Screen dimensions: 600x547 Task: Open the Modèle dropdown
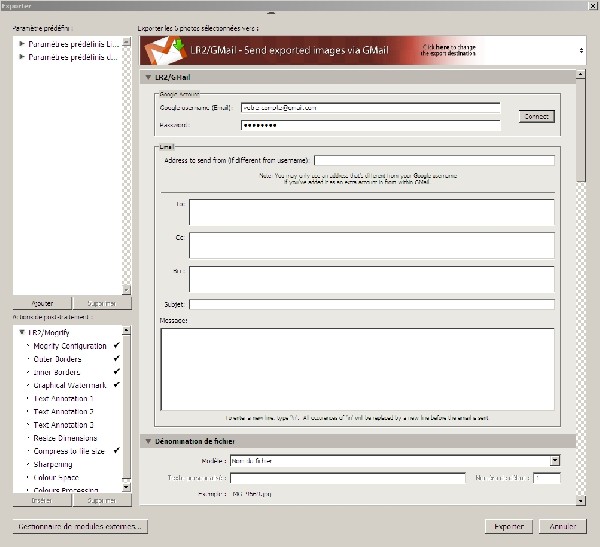click(x=554, y=461)
